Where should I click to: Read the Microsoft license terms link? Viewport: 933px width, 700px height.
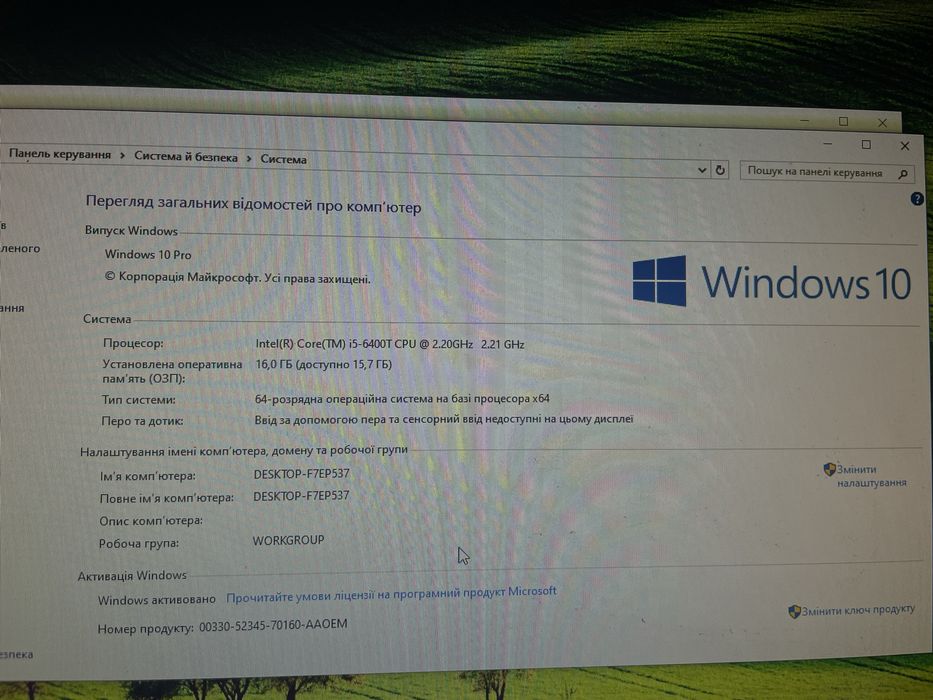[x=392, y=594]
